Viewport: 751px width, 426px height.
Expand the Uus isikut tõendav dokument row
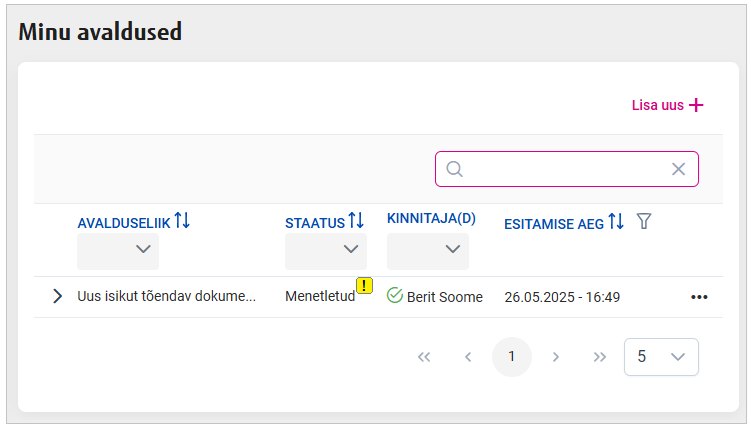pos(57,296)
